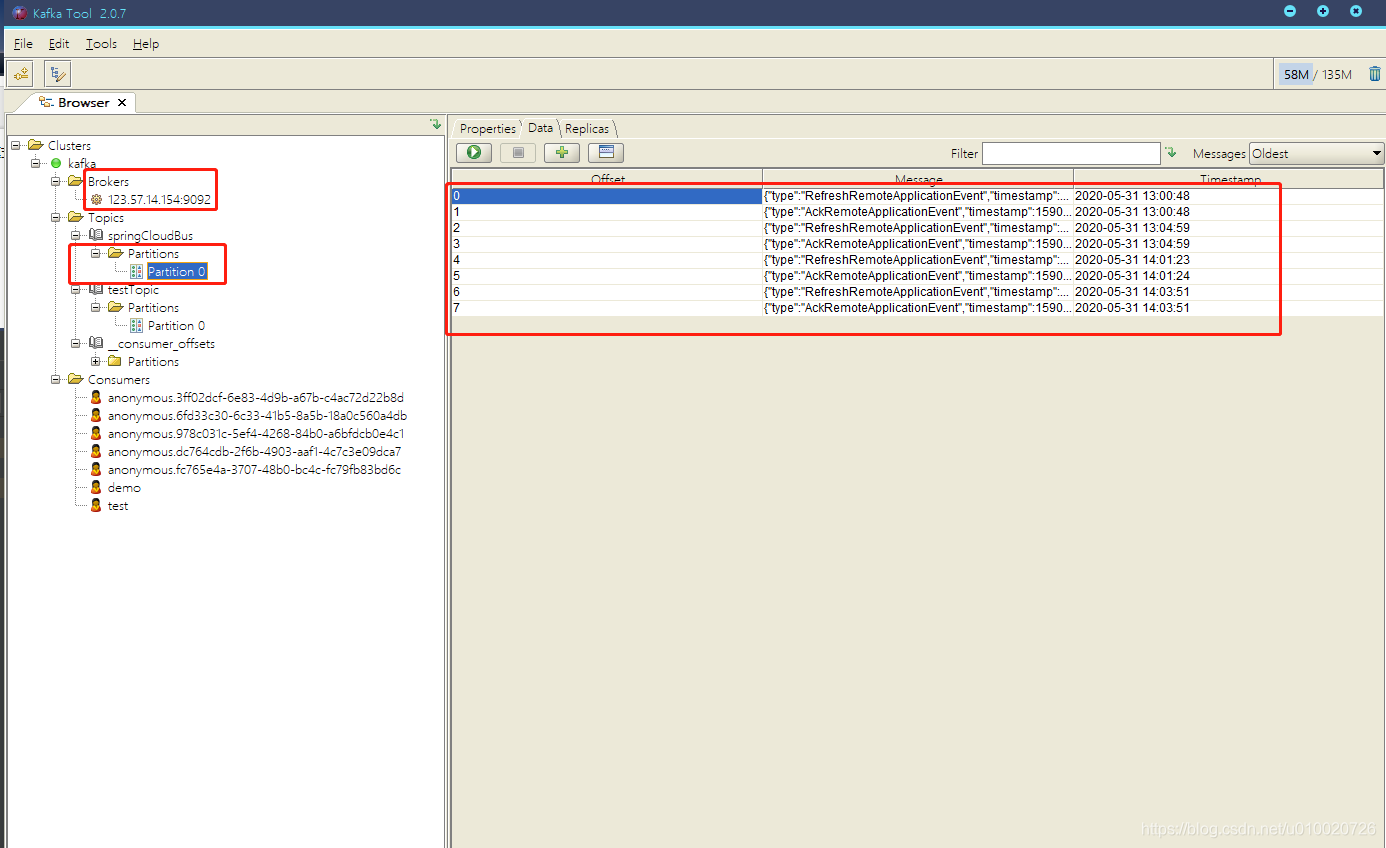Collapse the Topics folder

(56, 217)
